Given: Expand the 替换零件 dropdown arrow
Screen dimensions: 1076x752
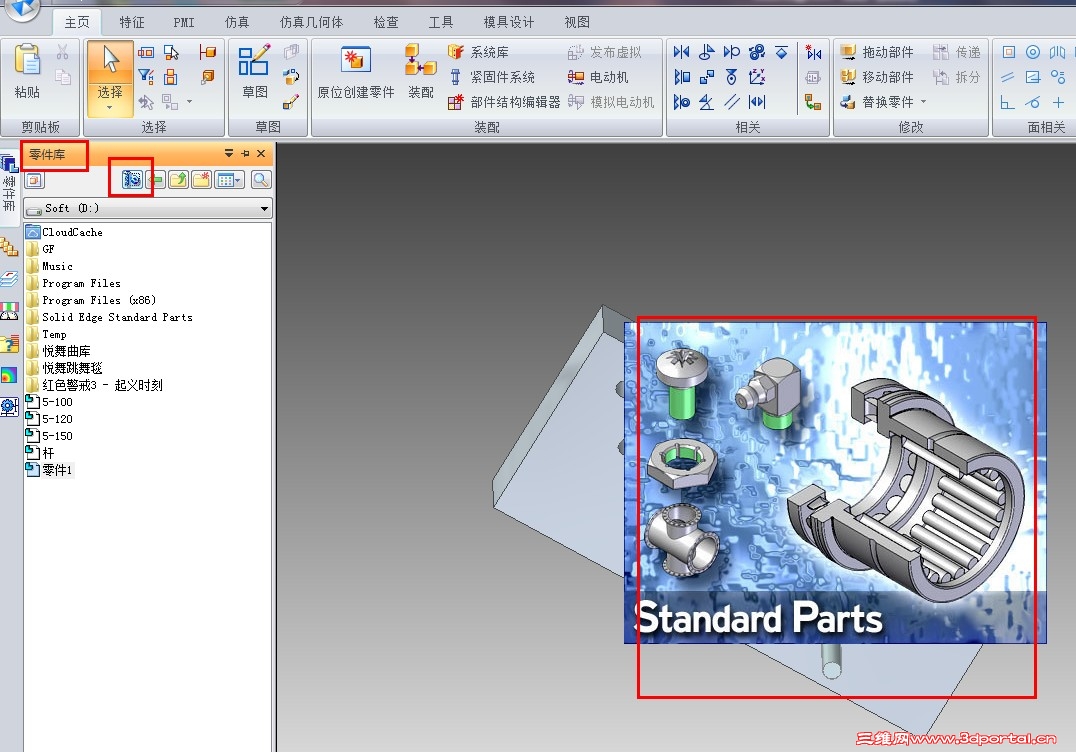Looking at the screenshot, I should [924, 102].
